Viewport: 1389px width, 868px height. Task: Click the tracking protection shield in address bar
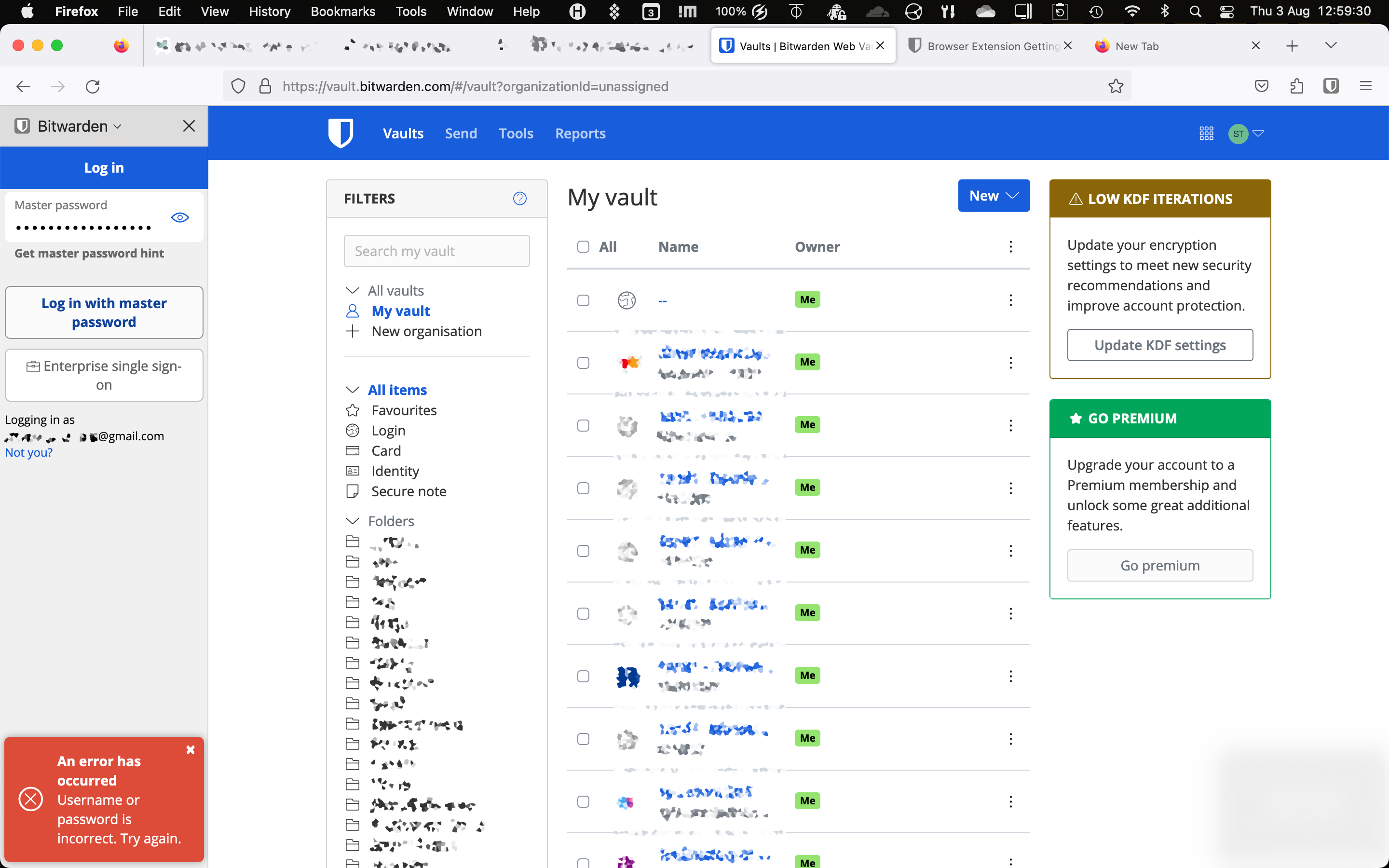point(238,86)
